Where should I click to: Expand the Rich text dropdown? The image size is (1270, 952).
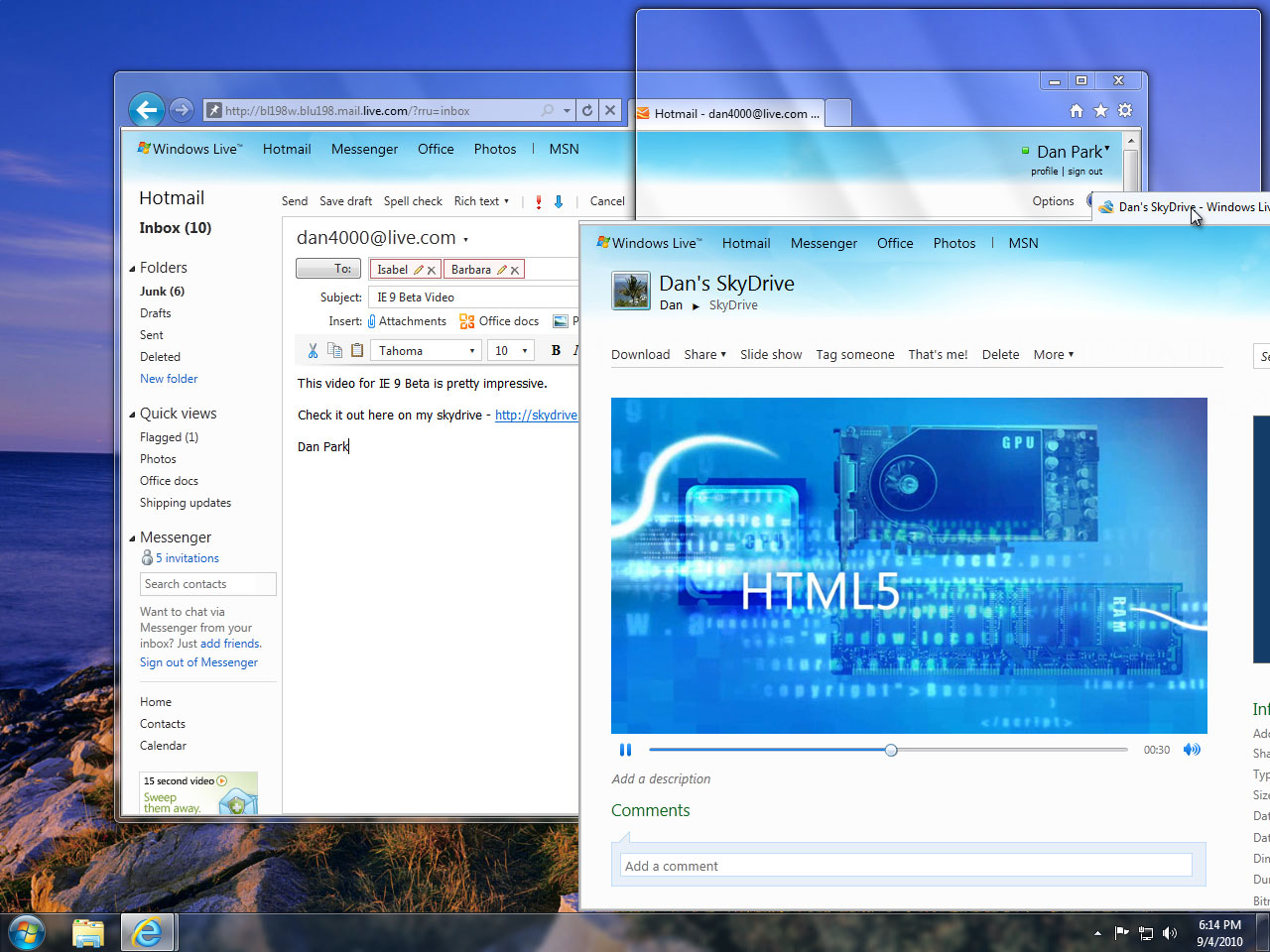(481, 201)
